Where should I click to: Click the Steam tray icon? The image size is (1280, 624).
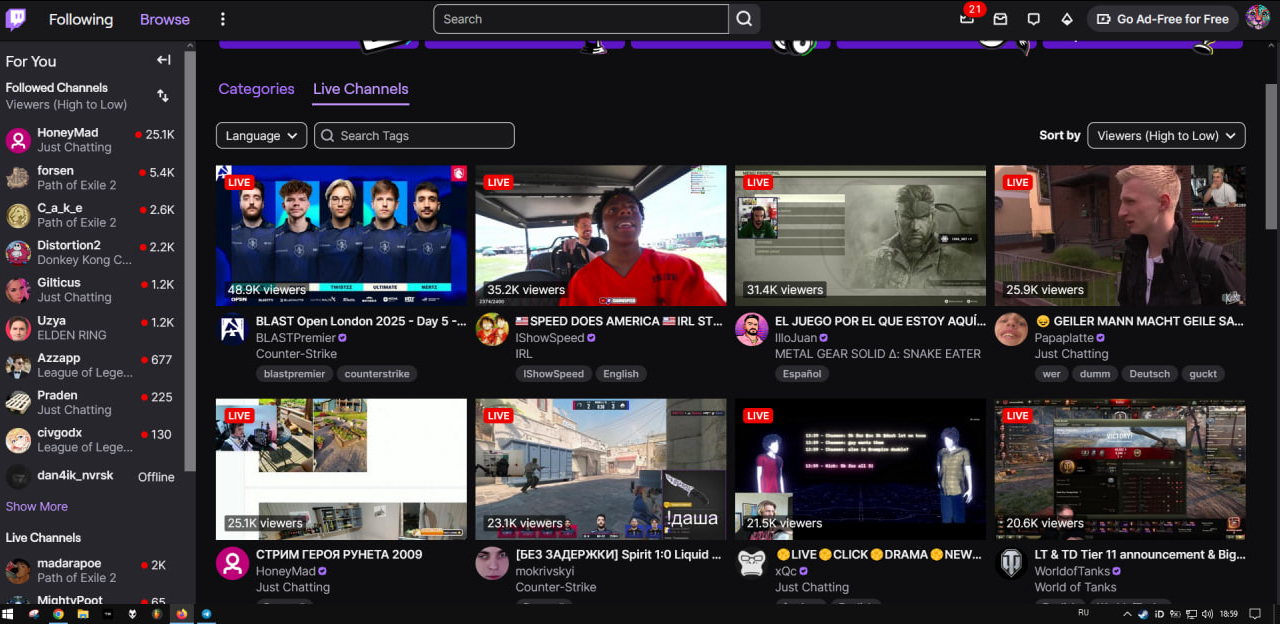click(x=1143, y=614)
